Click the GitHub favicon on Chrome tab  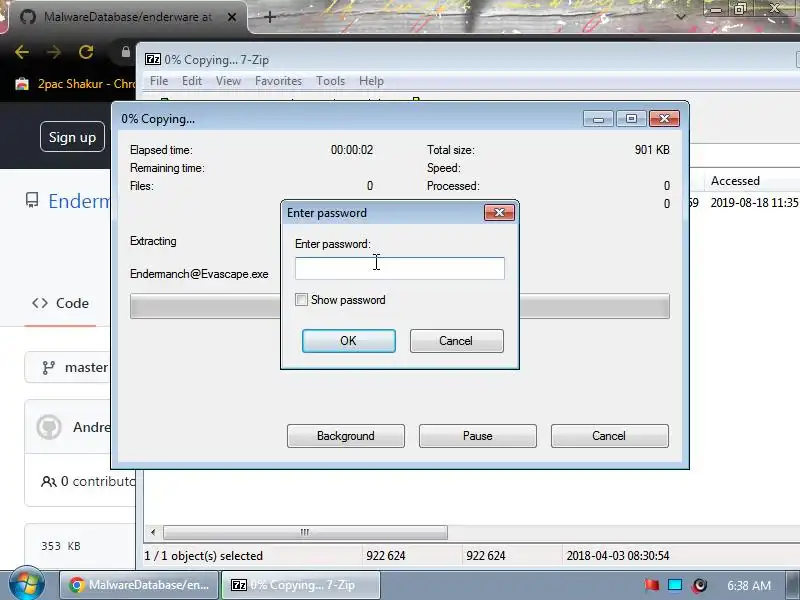click(28, 17)
